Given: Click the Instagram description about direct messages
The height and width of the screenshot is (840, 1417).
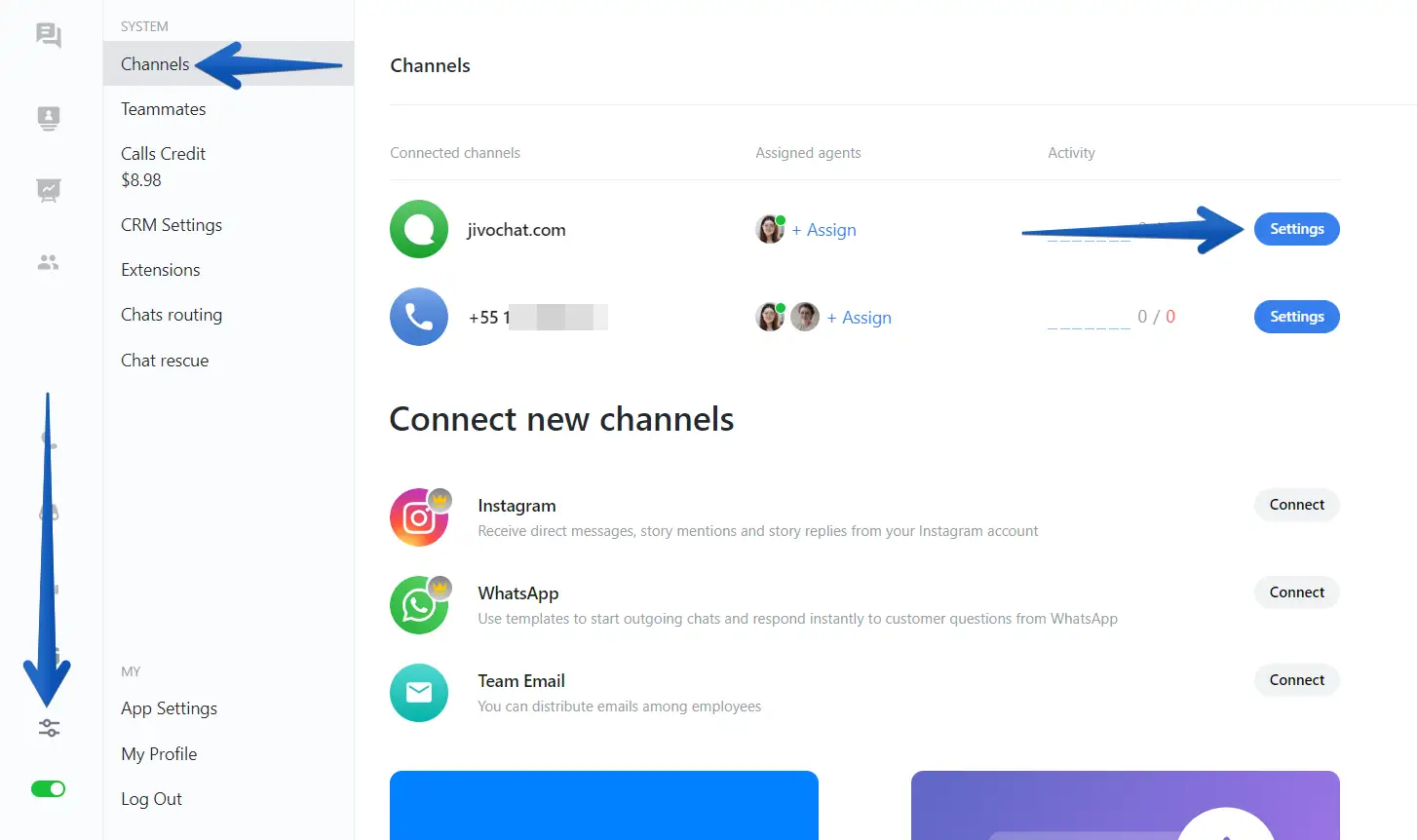Looking at the screenshot, I should click(757, 531).
